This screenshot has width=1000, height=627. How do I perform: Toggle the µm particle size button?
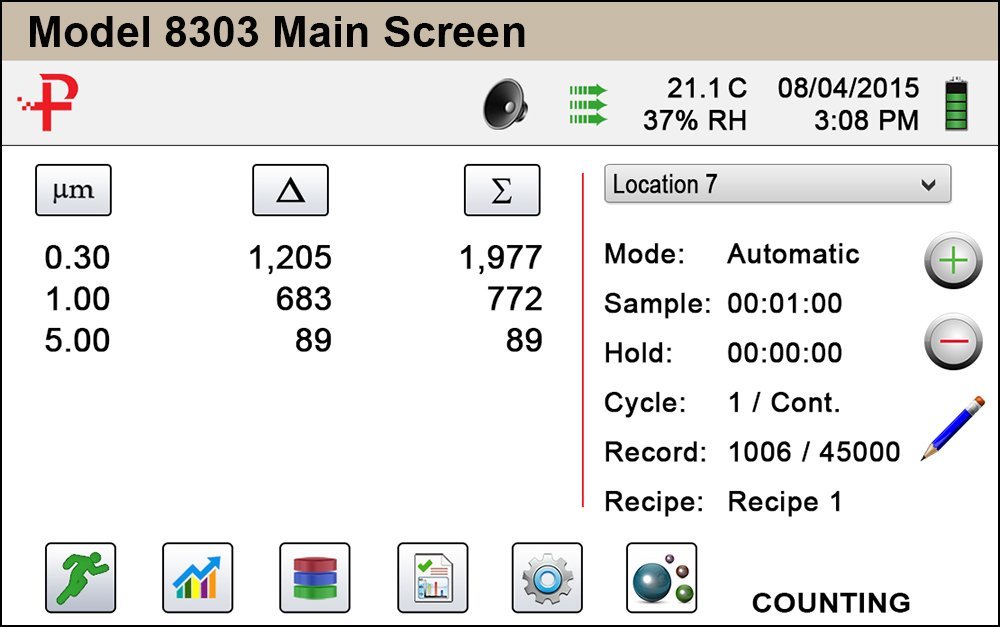pyautogui.click(x=73, y=190)
